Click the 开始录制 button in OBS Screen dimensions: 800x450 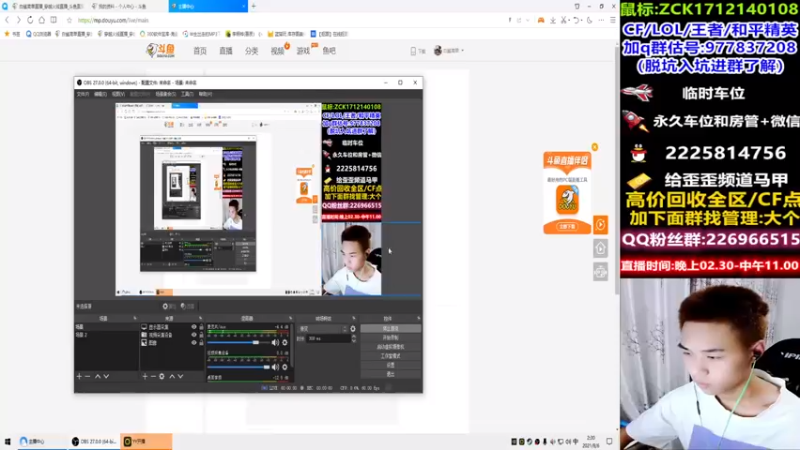point(390,338)
